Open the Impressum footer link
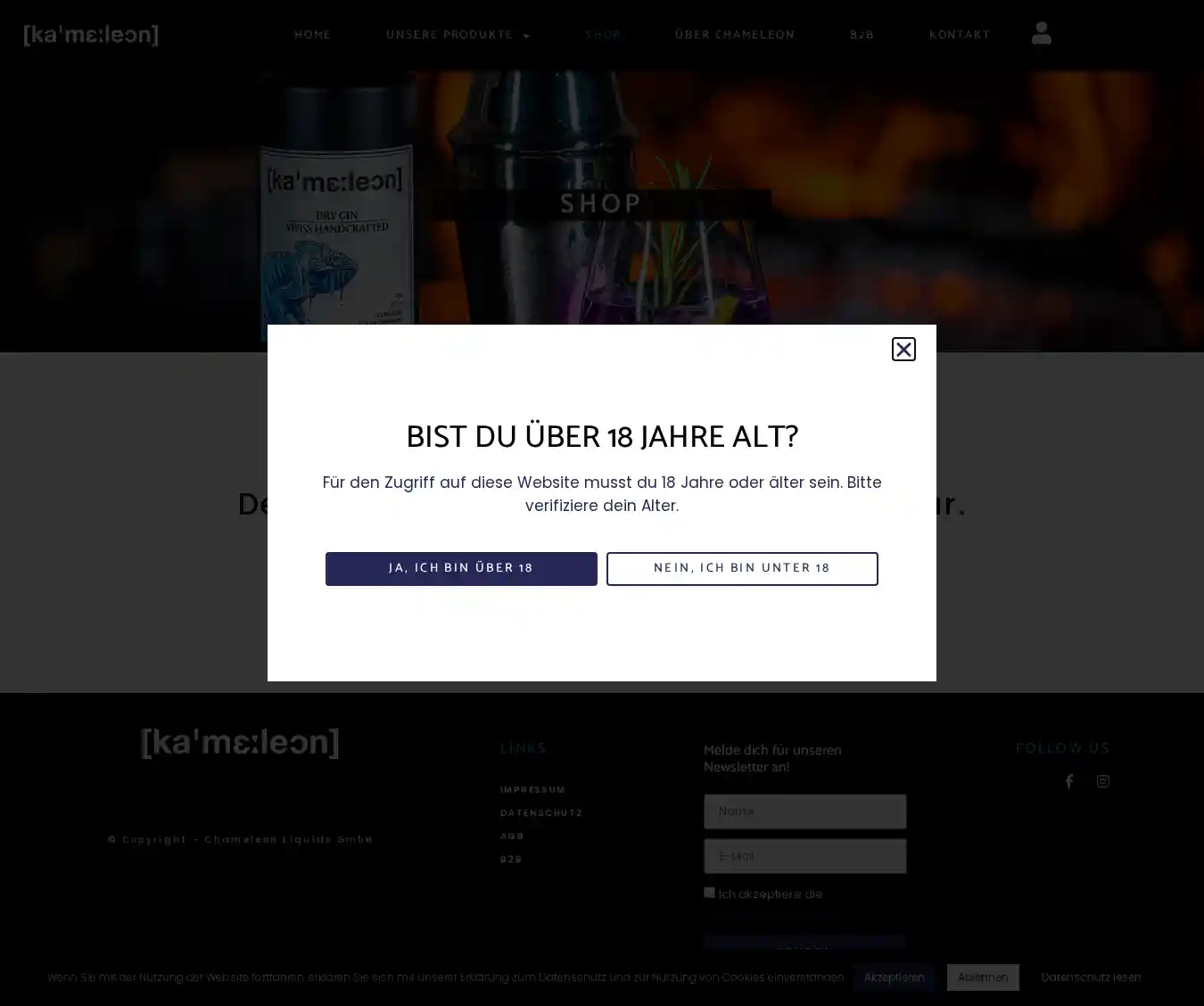Image resolution: width=1204 pixels, height=1006 pixels. (x=532, y=790)
